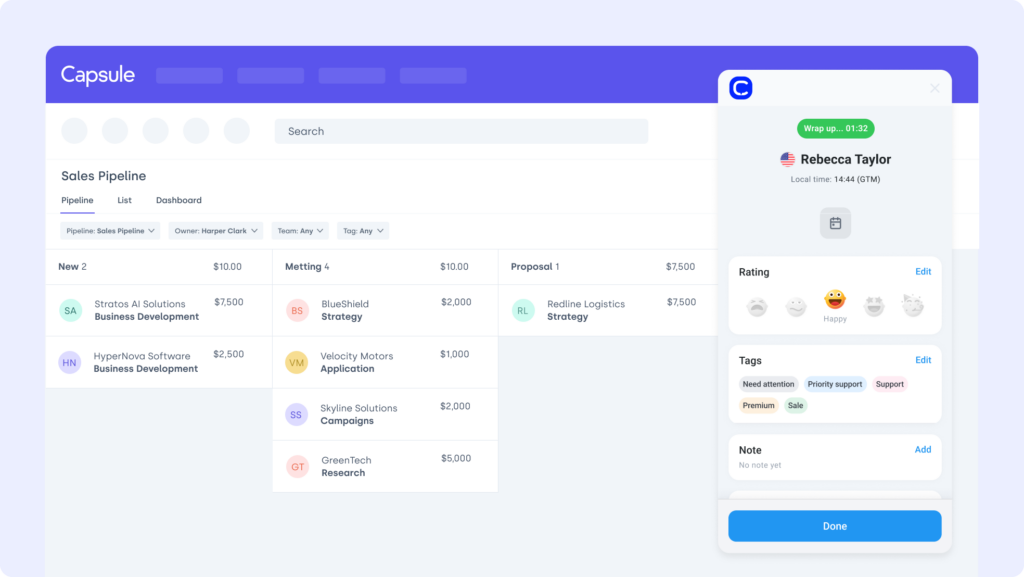Viewport: 1024px width, 577px height.
Task: Toggle the Need attention tag
Action: tap(768, 384)
